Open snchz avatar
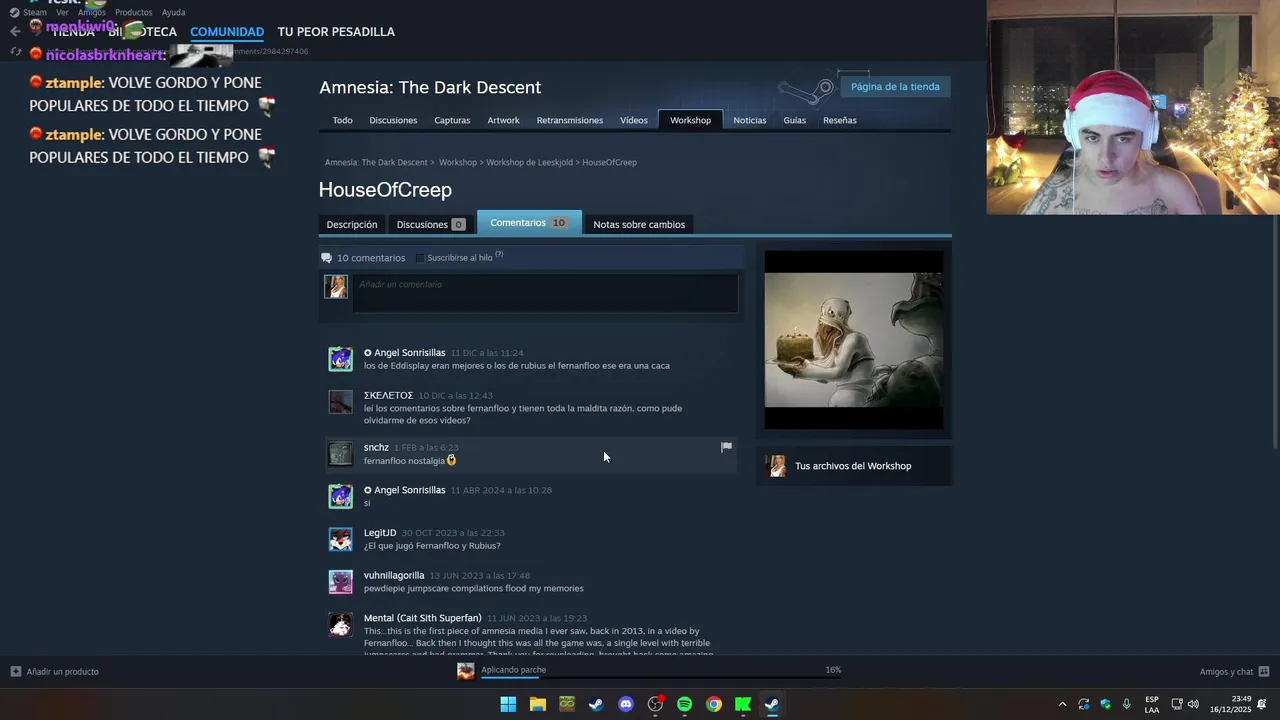1280x720 pixels. coord(341,454)
